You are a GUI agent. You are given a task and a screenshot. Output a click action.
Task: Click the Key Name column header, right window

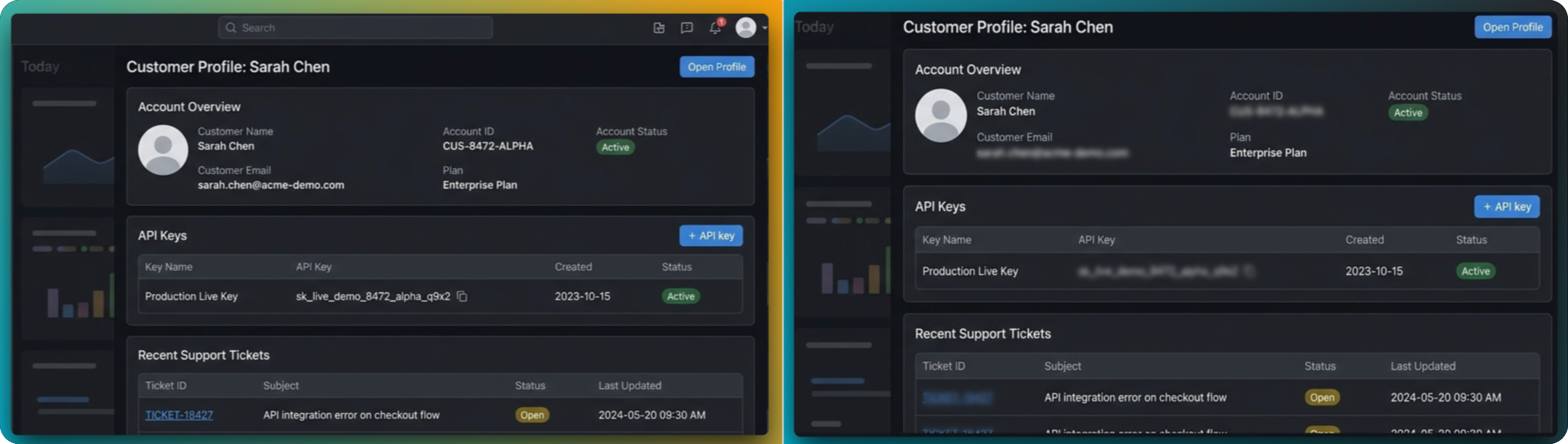tap(946, 240)
